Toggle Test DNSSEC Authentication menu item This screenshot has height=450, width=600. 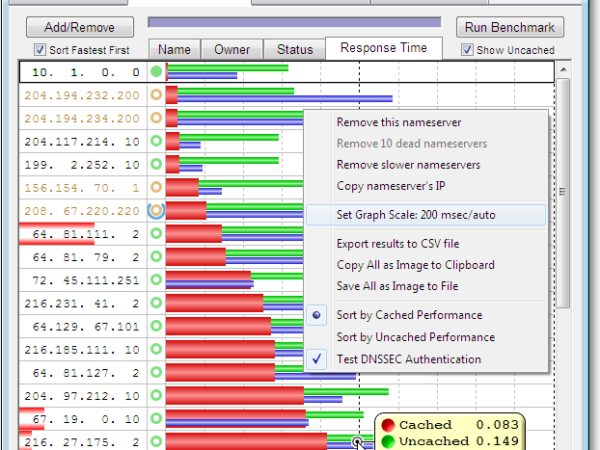pos(409,359)
